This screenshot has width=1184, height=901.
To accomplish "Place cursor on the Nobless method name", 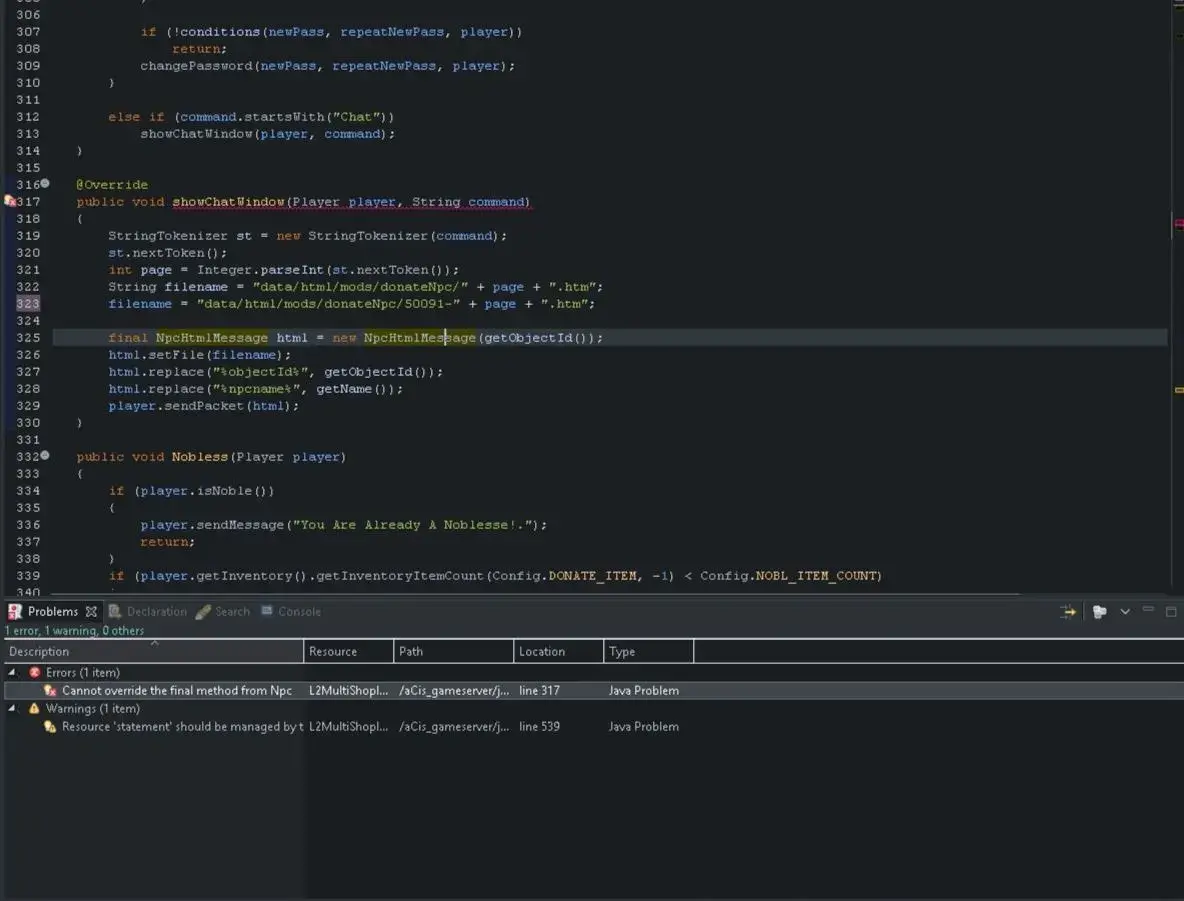I will pos(199,457).
